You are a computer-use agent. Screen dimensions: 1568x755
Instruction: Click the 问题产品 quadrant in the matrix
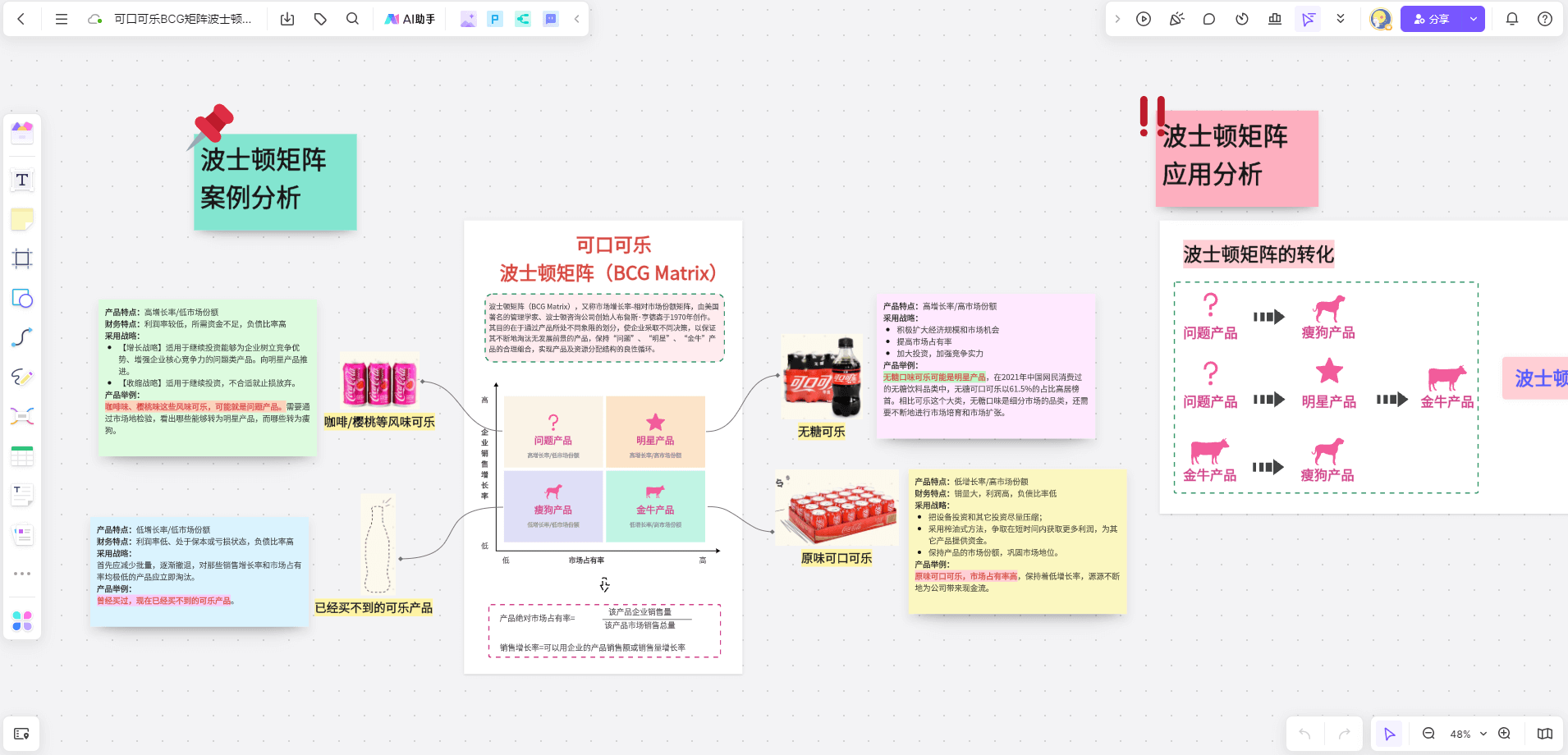point(553,432)
